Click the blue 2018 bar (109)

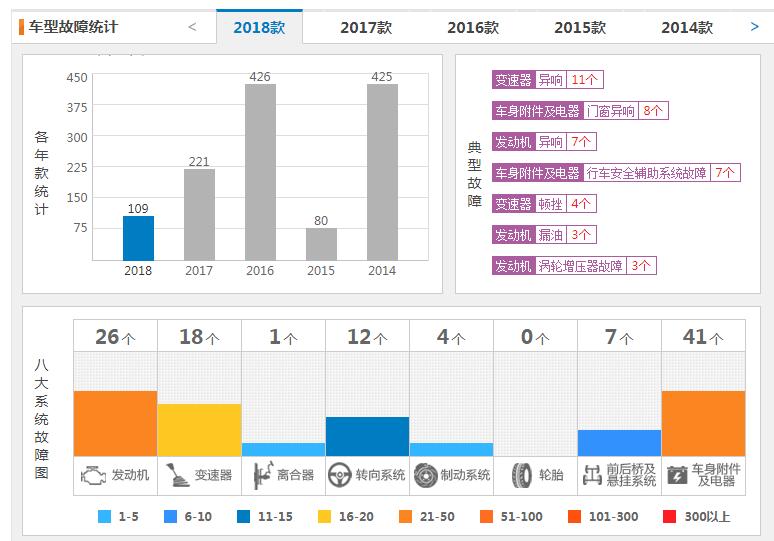138,238
